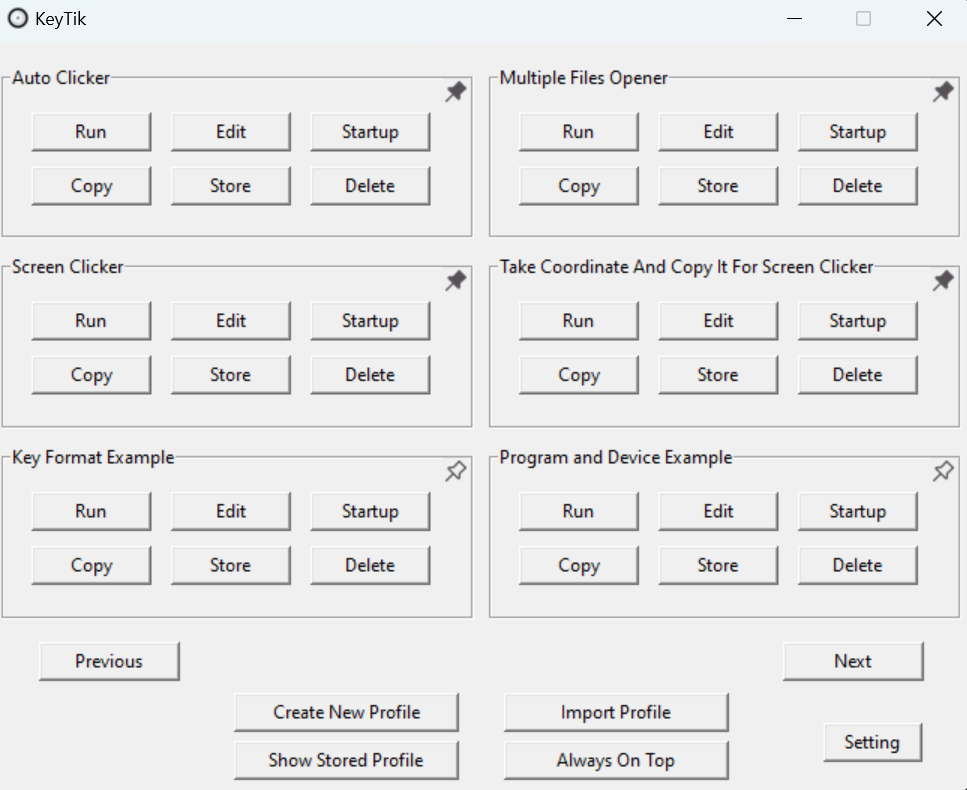
Task: Delete the Key Format Example profile
Action: pos(370,565)
